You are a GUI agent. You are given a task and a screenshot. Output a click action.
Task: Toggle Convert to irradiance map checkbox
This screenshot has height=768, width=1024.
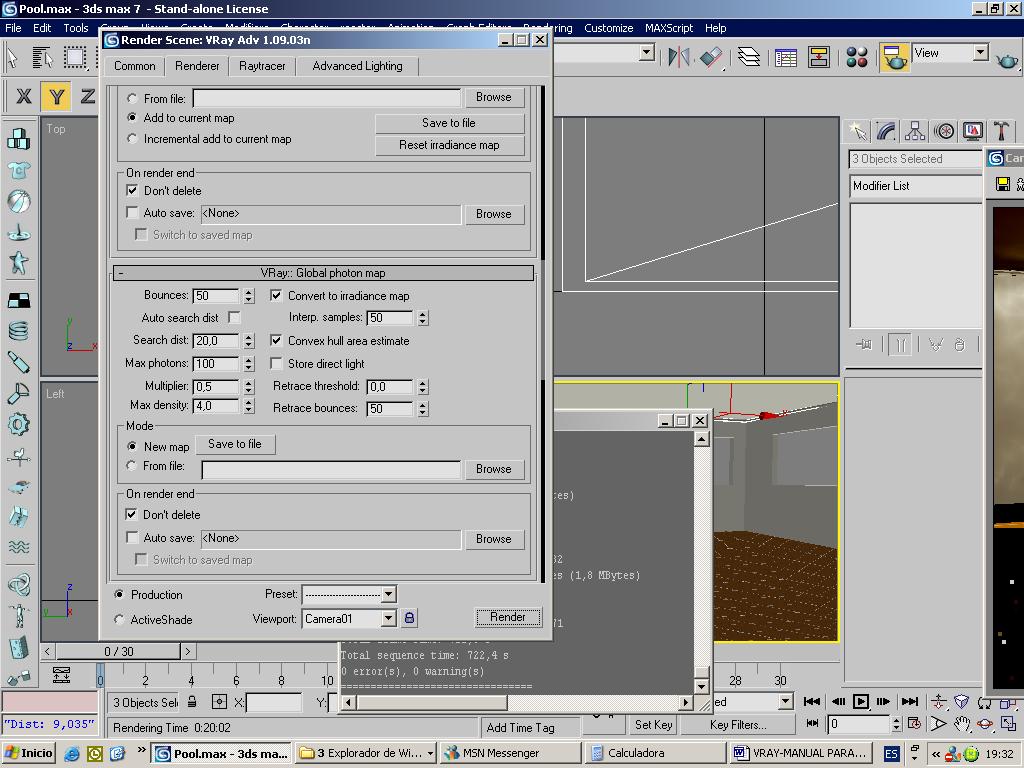[x=276, y=295]
